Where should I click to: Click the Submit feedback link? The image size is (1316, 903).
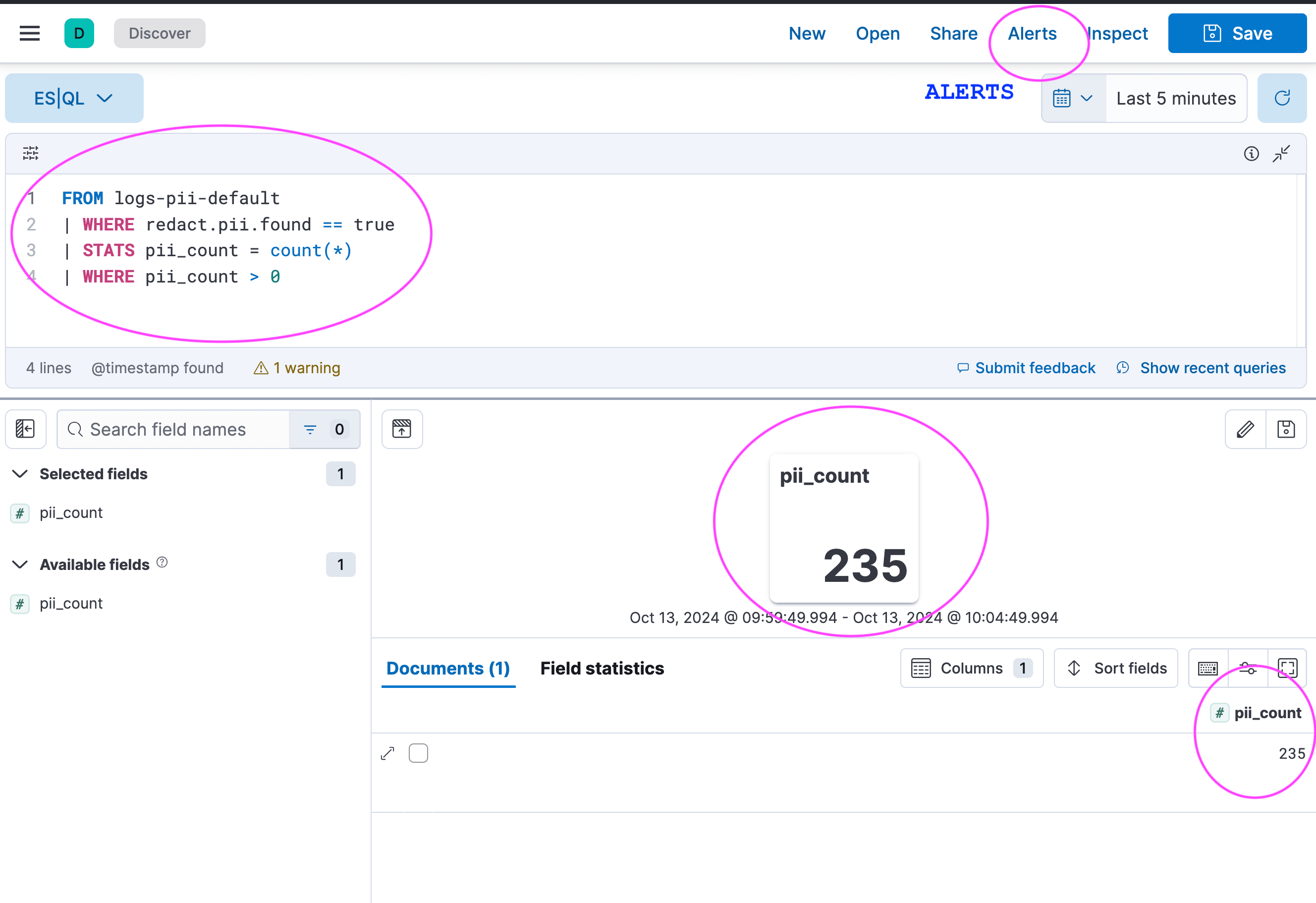click(1035, 368)
